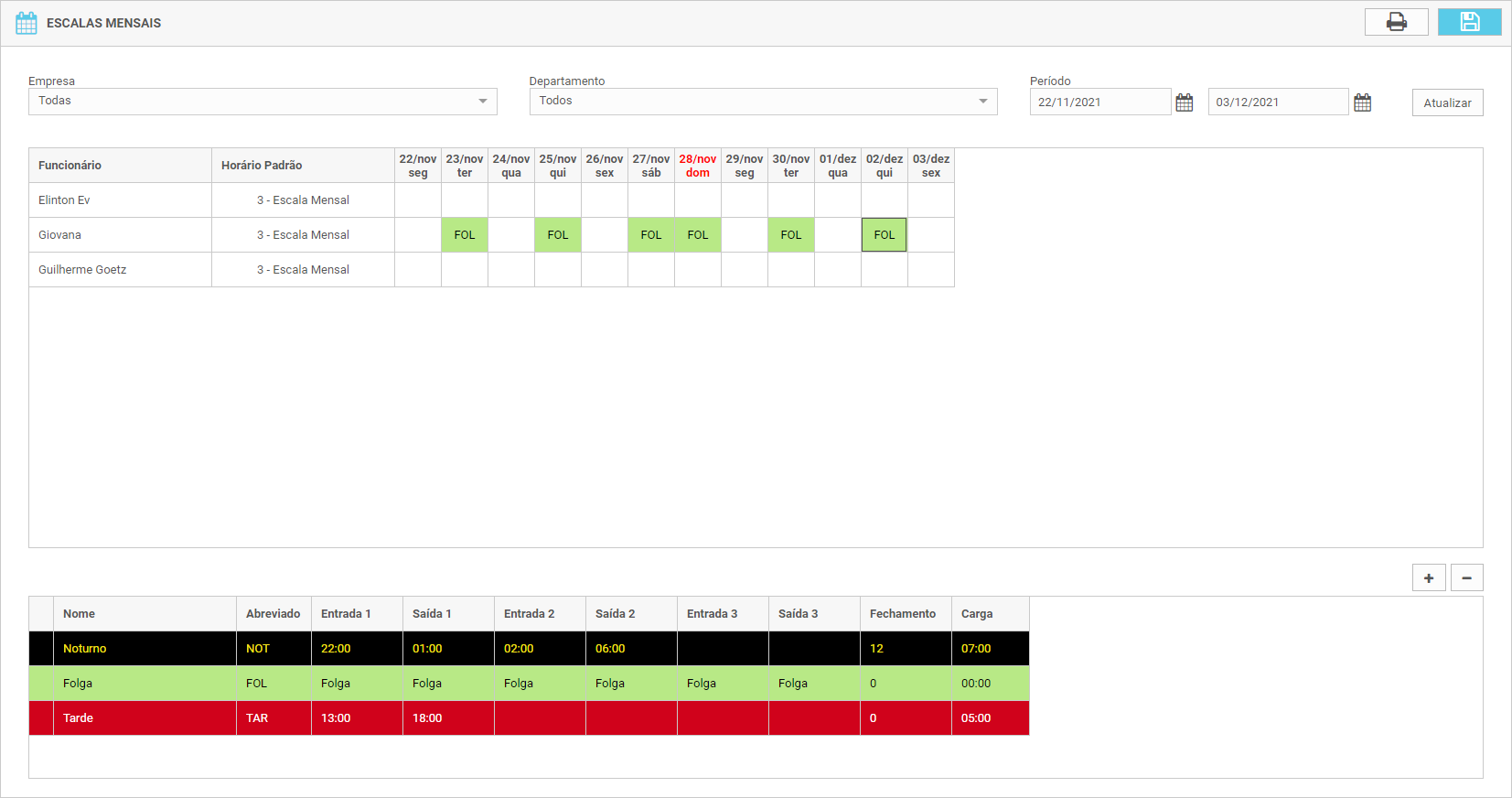Select Guilherme Goetz's cell for 22/nov
The width and height of the screenshot is (1512, 798).
(418, 270)
